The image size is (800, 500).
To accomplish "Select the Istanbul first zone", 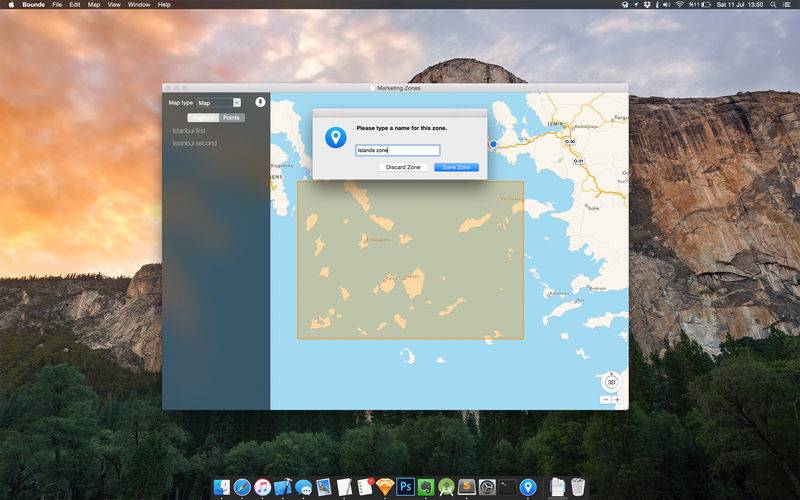I will coord(189,131).
